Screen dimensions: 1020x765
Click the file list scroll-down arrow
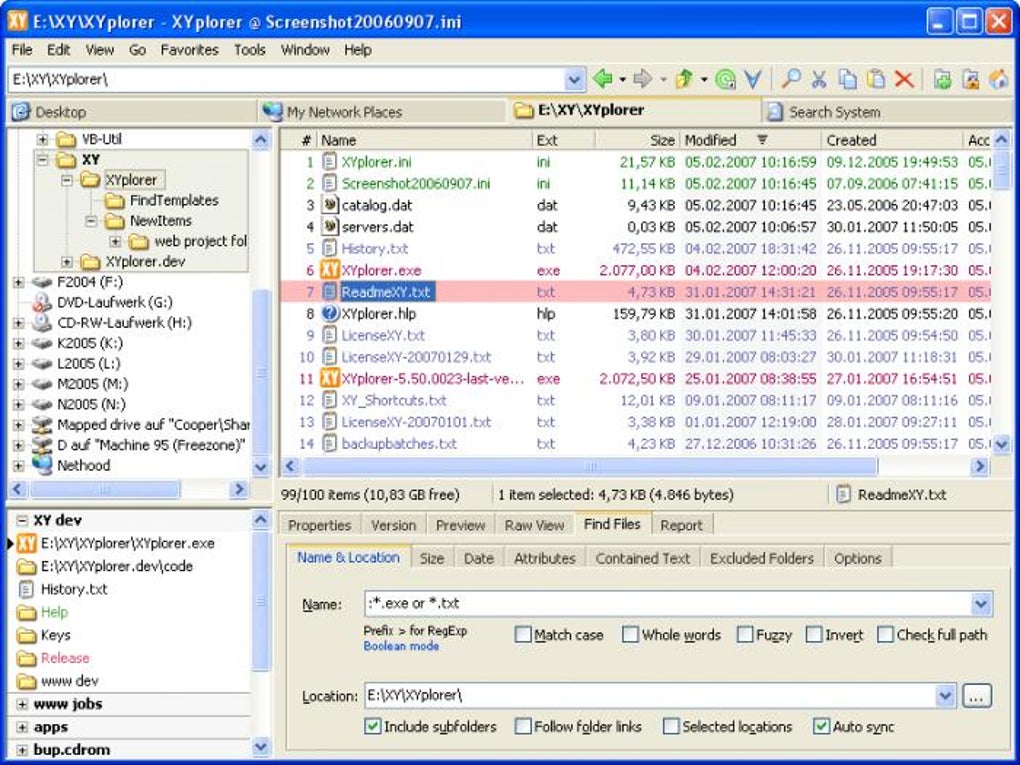tap(1002, 445)
